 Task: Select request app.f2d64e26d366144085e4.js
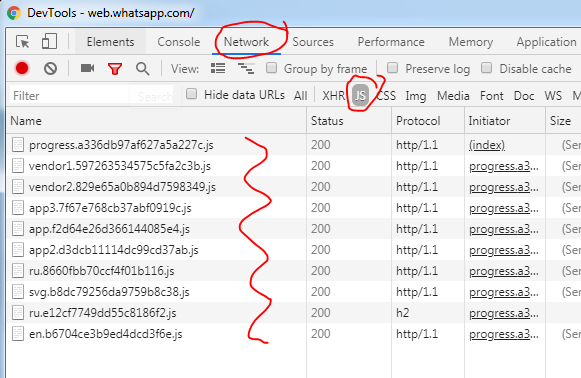coord(109,229)
